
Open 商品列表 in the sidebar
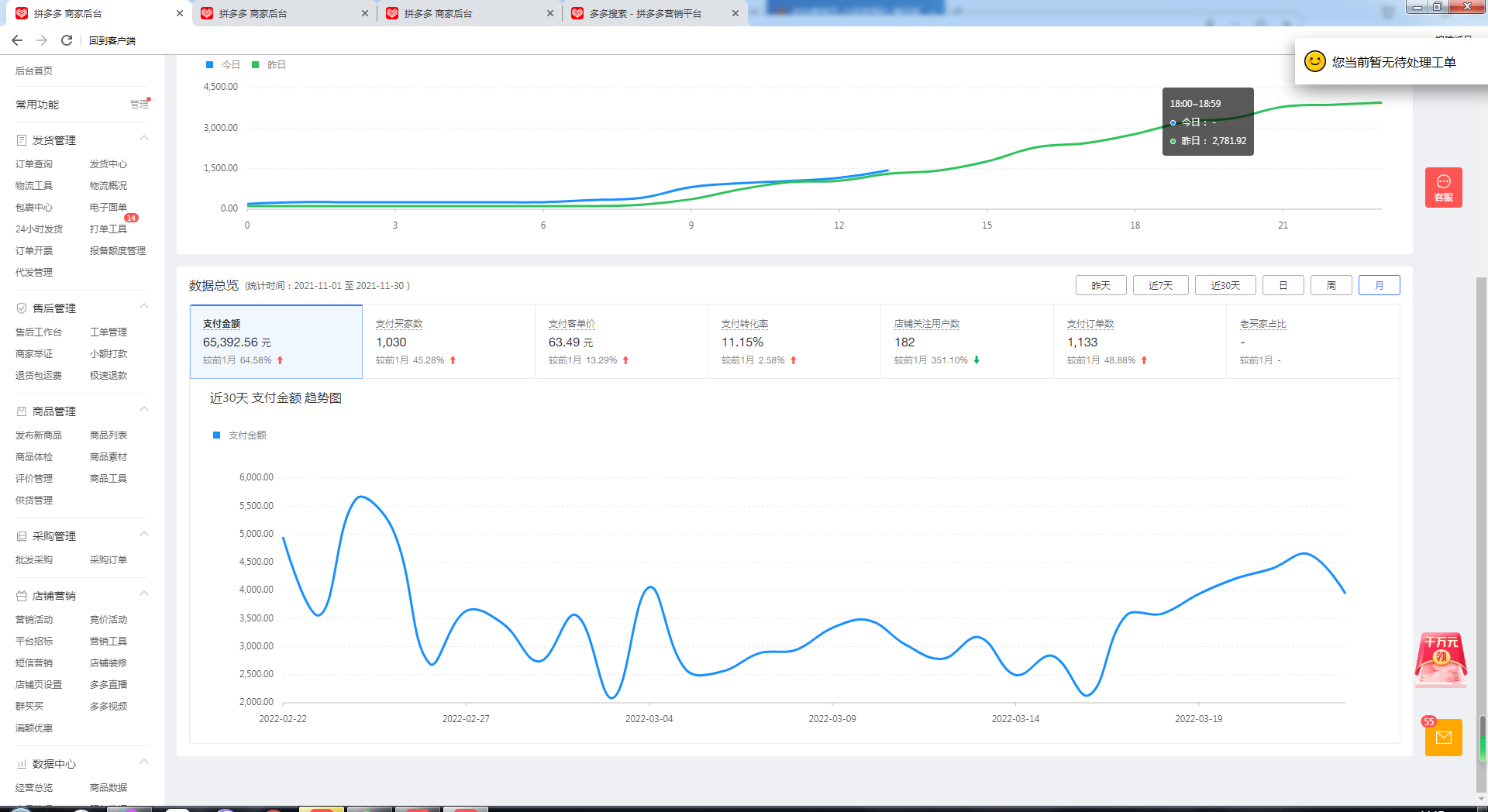[108, 435]
